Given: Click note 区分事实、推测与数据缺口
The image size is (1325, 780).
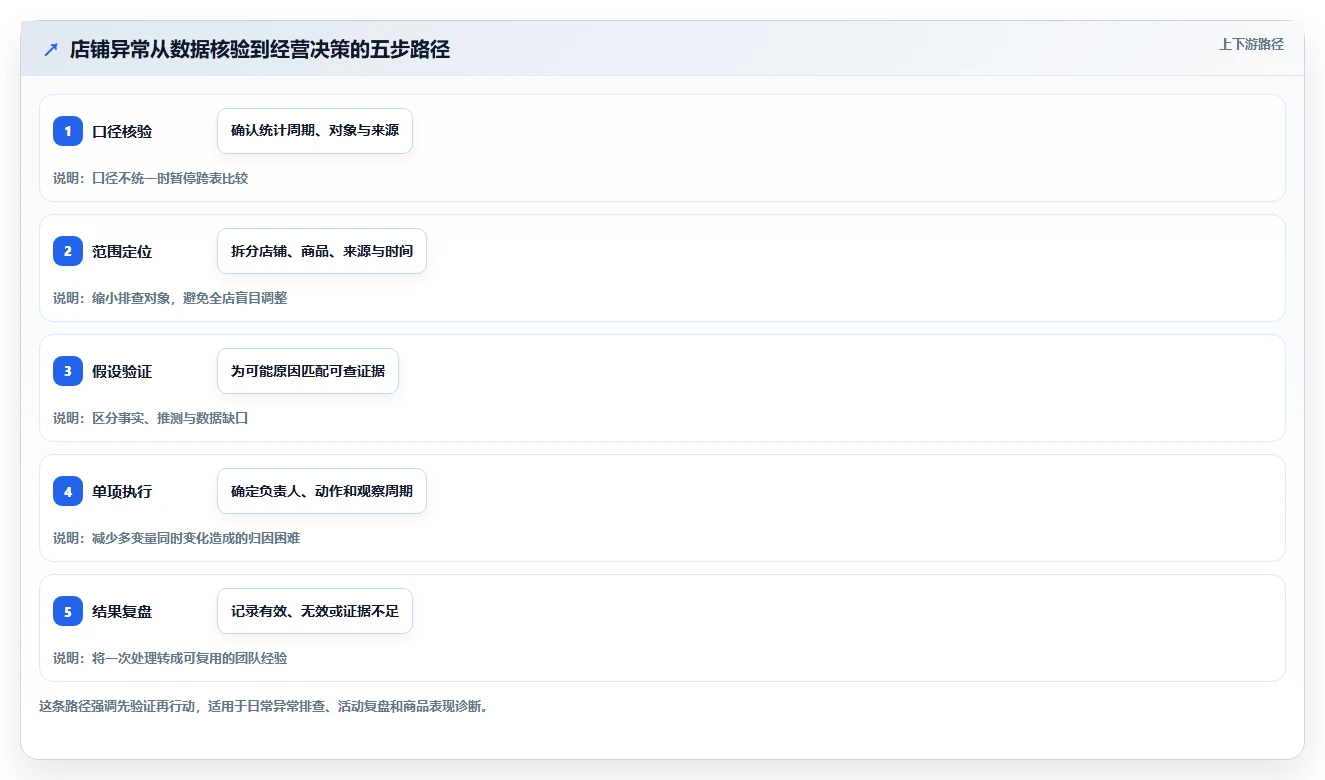Looking at the screenshot, I should (x=170, y=418).
